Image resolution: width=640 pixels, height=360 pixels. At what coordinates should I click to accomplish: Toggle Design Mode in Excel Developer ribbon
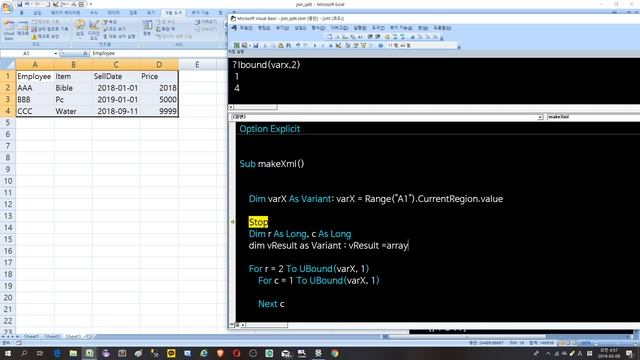point(94,29)
